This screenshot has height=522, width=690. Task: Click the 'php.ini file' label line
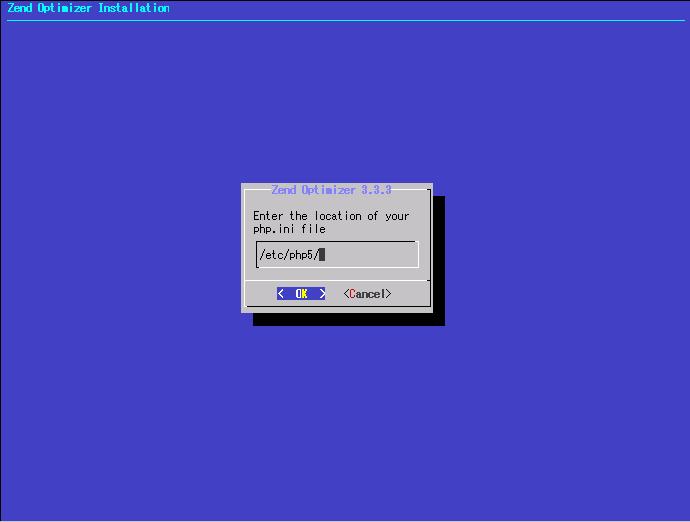[289, 229]
